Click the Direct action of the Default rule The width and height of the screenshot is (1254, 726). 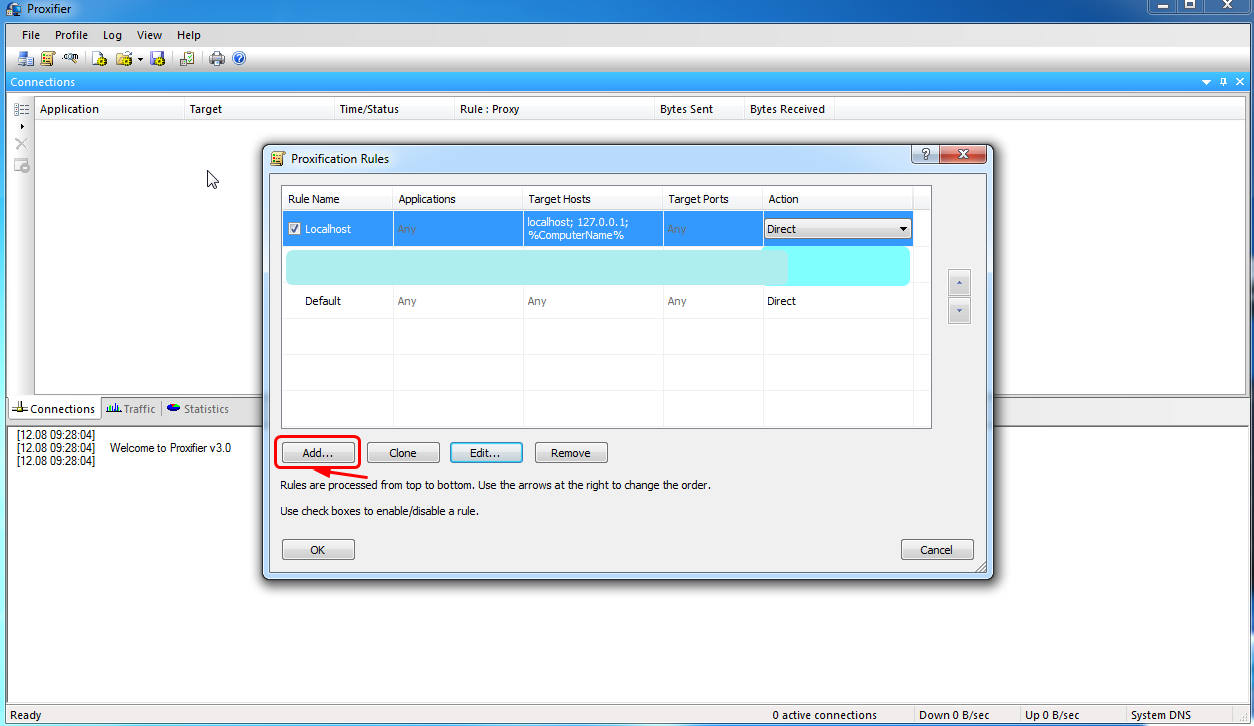click(x=781, y=301)
